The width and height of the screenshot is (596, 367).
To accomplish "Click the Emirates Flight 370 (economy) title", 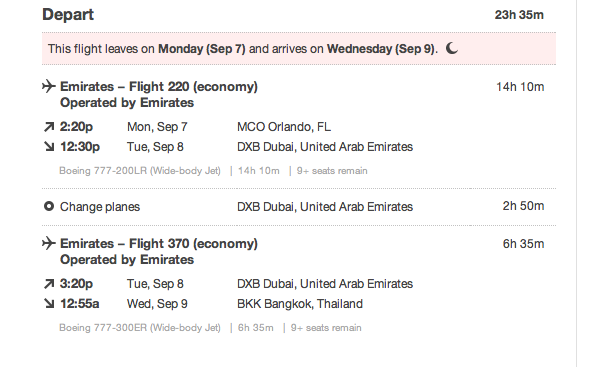I will click(159, 244).
